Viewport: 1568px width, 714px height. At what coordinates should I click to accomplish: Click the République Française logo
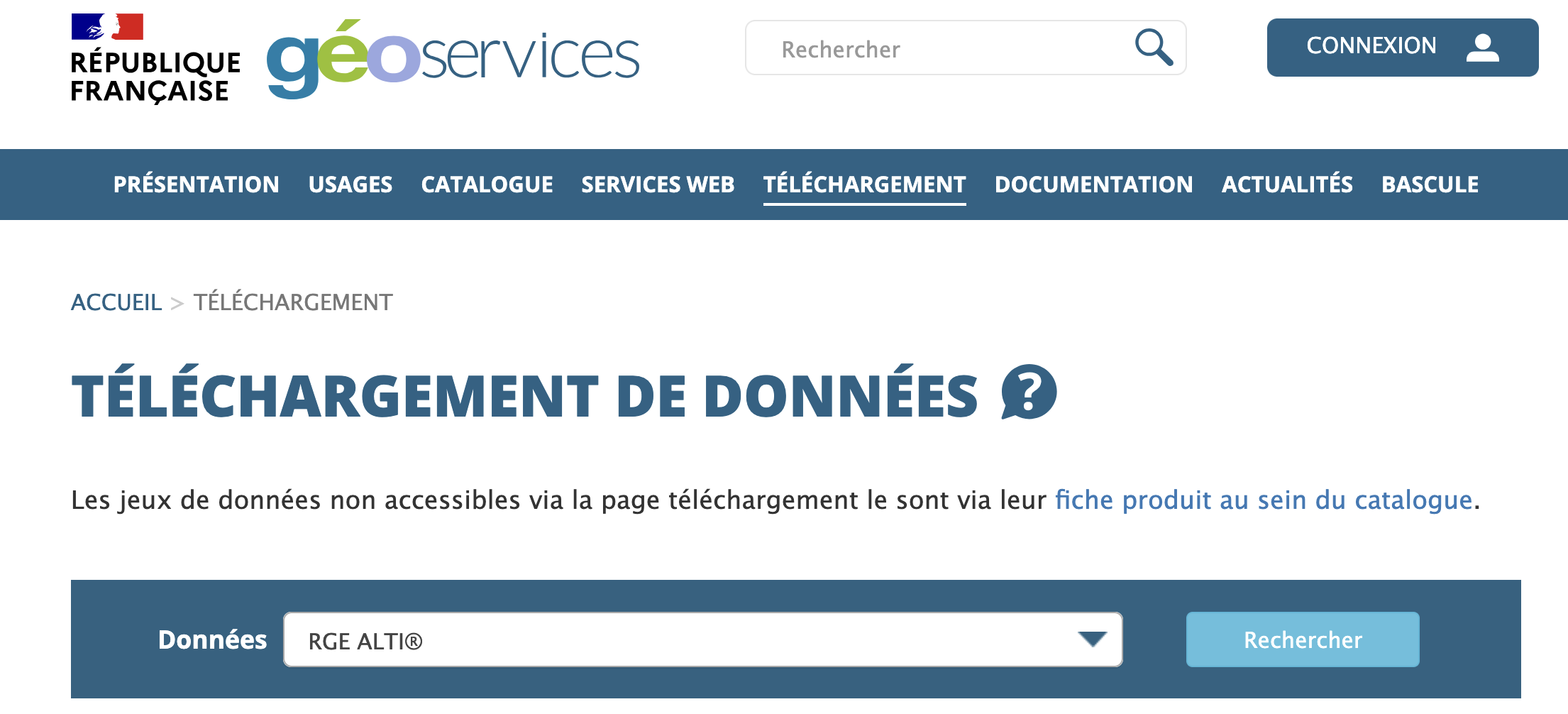155,58
